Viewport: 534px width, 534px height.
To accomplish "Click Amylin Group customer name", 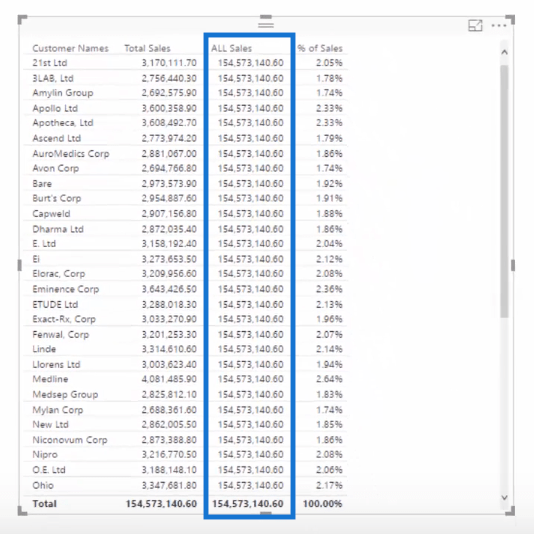I will (63, 93).
